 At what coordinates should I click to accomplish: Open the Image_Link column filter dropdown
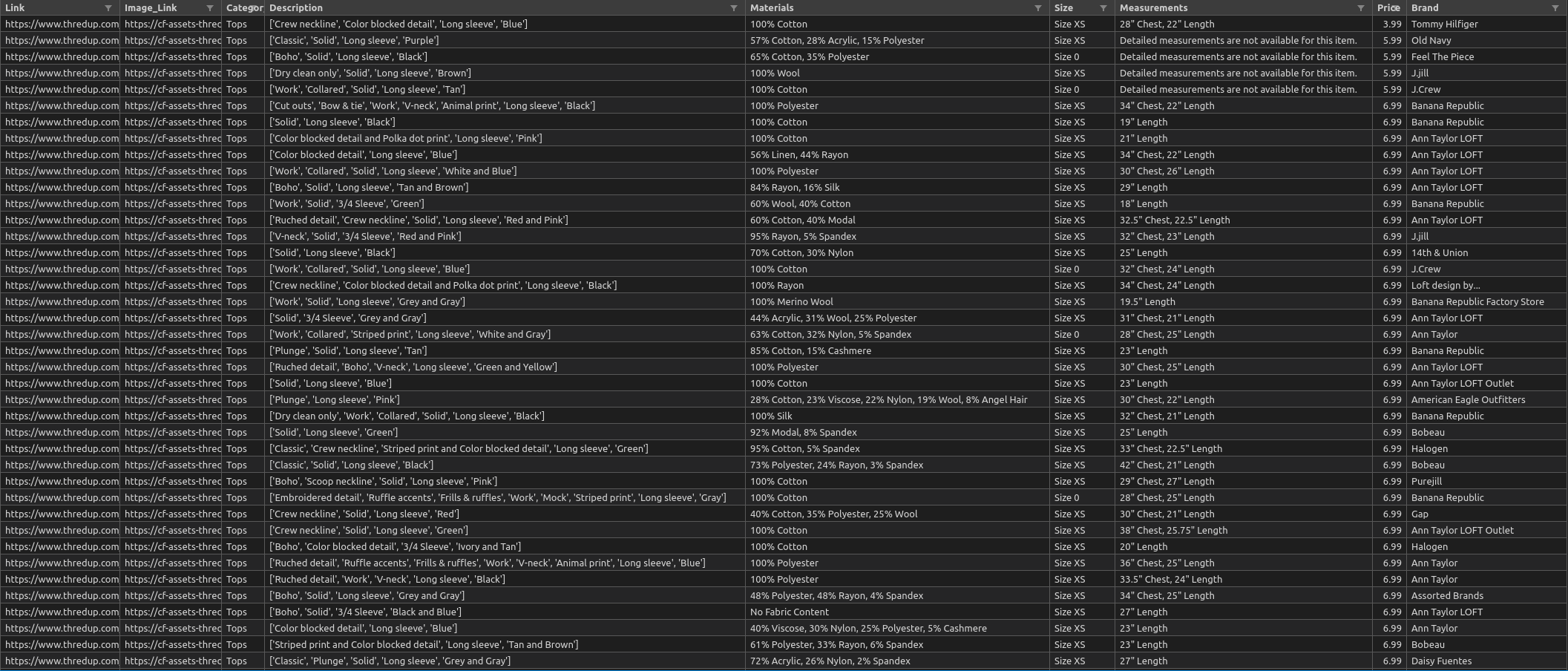[x=210, y=8]
